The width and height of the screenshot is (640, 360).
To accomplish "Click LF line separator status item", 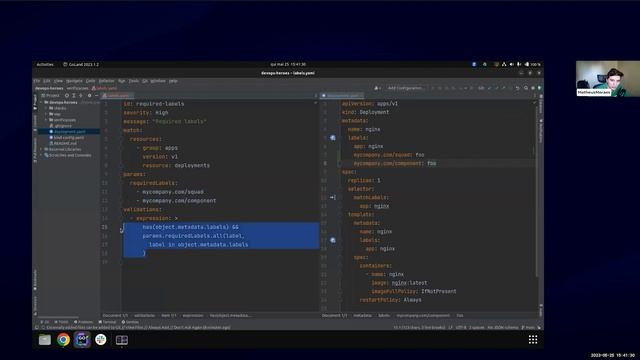I will point(450,327).
